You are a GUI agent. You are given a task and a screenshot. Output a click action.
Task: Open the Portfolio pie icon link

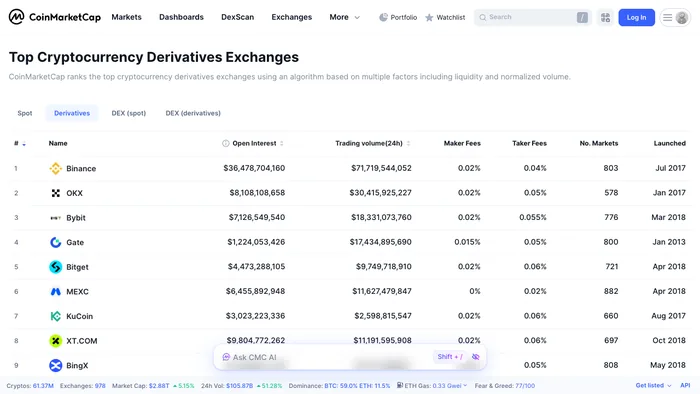pyautogui.click(x=398, y=17)
